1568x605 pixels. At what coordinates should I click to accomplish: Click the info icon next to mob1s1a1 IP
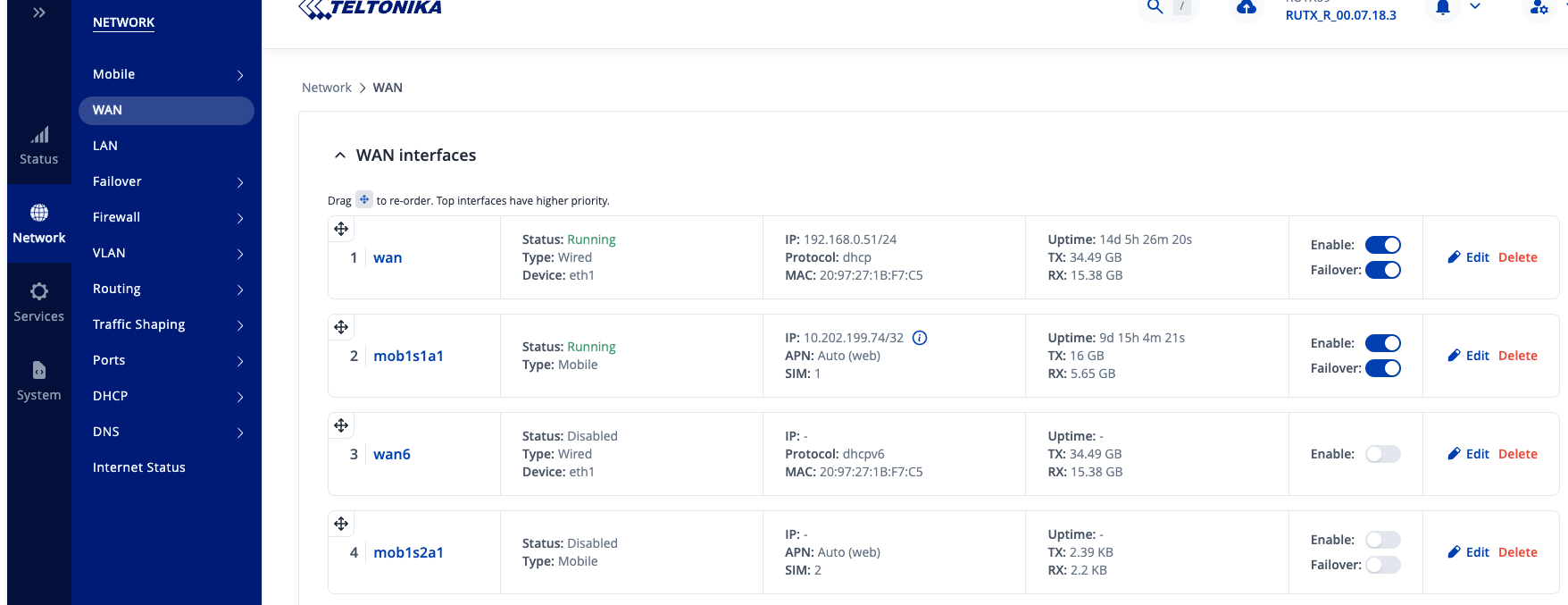click(920, 338)
